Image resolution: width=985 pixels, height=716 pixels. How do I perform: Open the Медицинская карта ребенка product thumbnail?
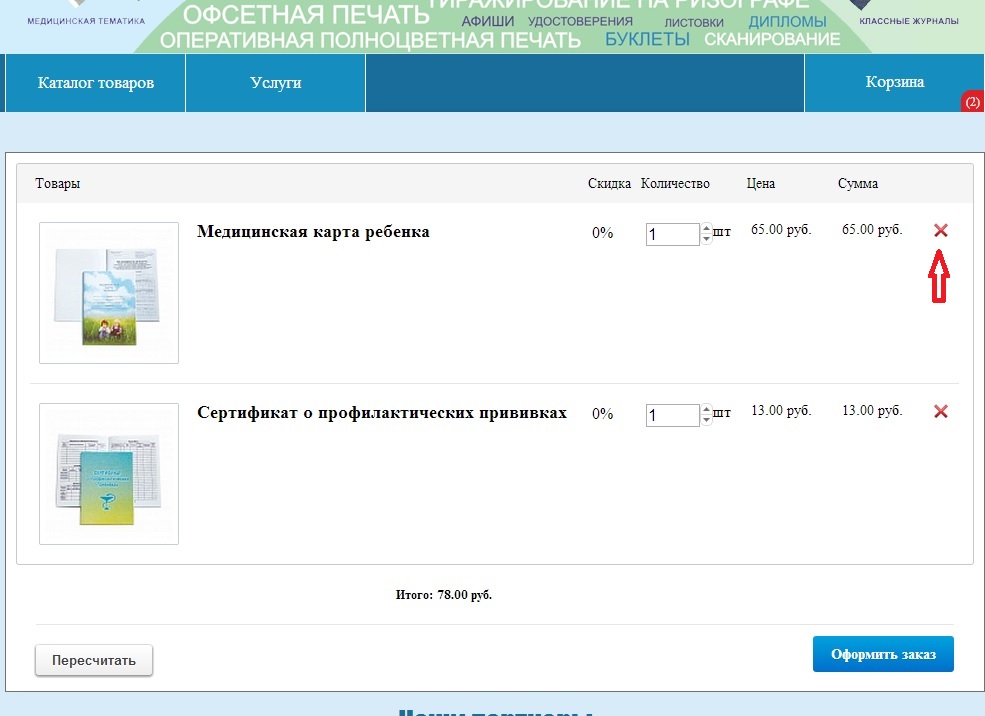(109, 293)
